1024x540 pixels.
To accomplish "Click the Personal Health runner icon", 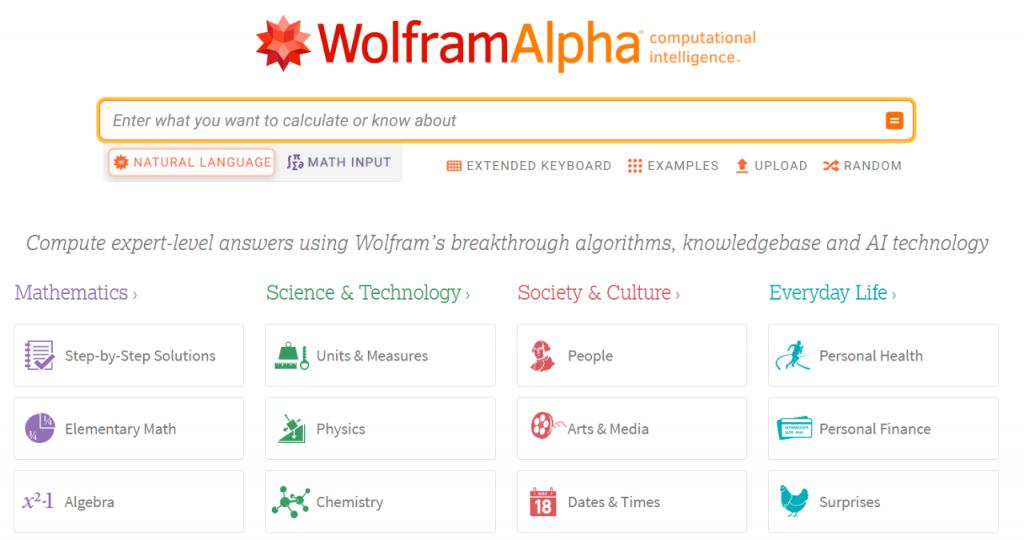I will 793,356.
